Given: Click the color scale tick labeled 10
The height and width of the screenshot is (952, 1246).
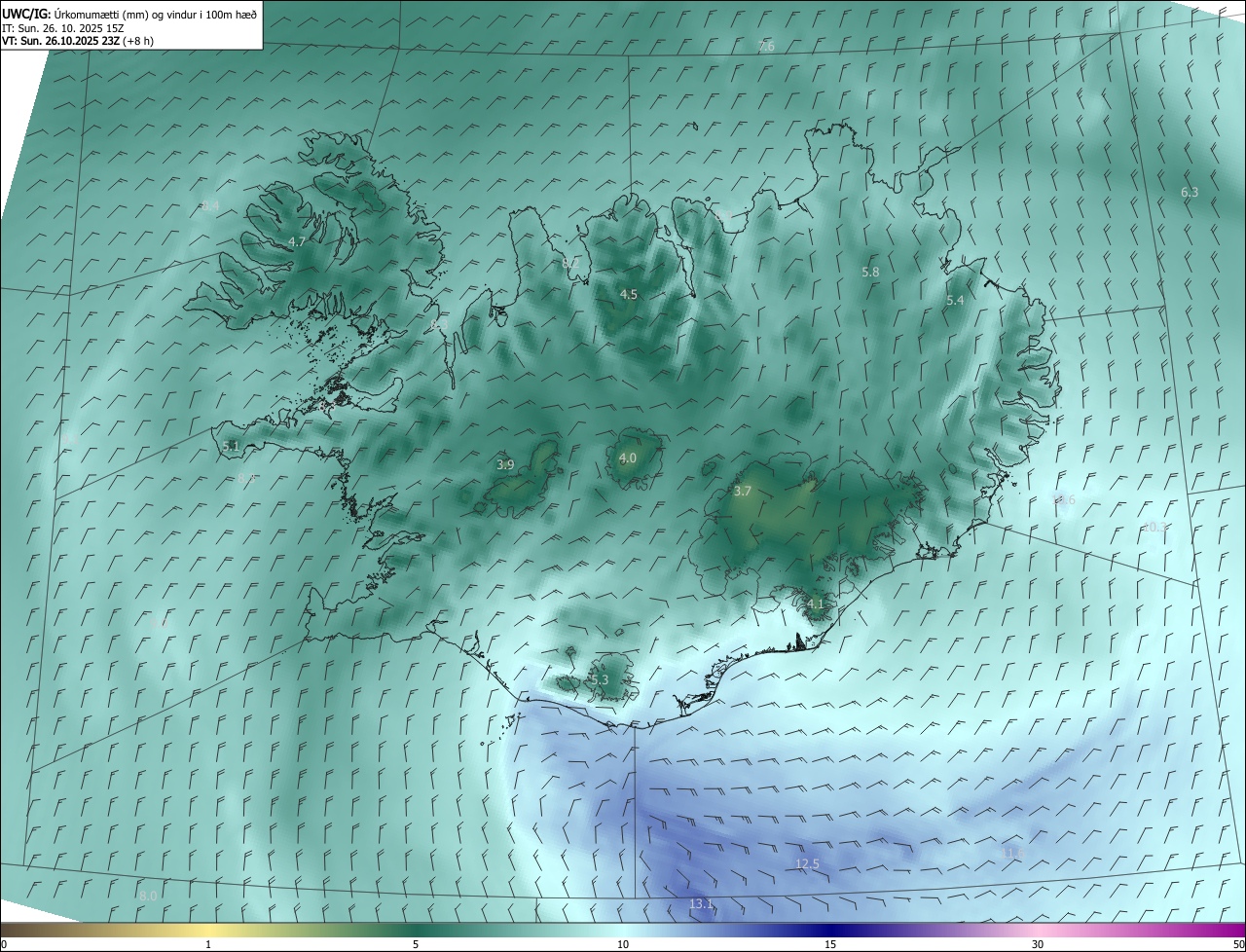Looking at the screenshot, I should pyautogui.click(x=623, y=944).
